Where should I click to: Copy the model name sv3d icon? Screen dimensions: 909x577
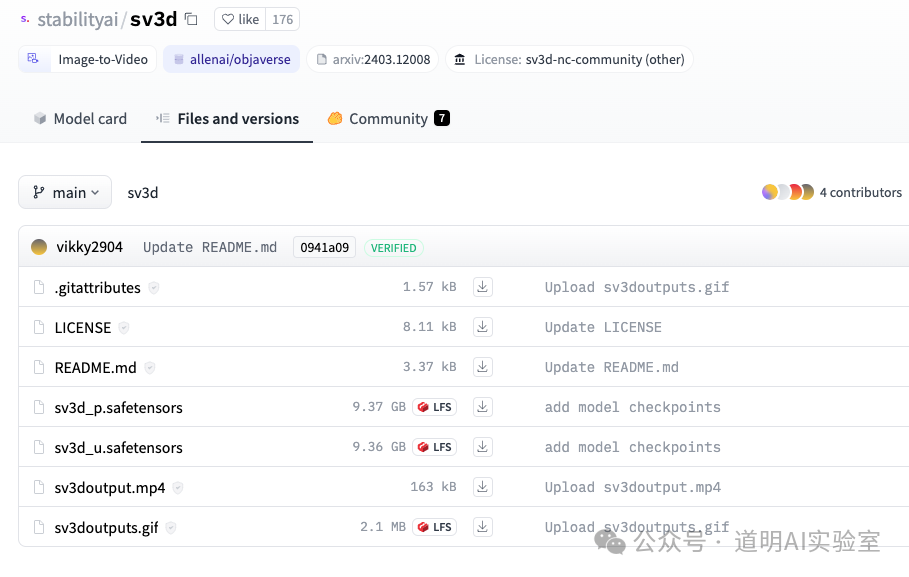(191, 19)
